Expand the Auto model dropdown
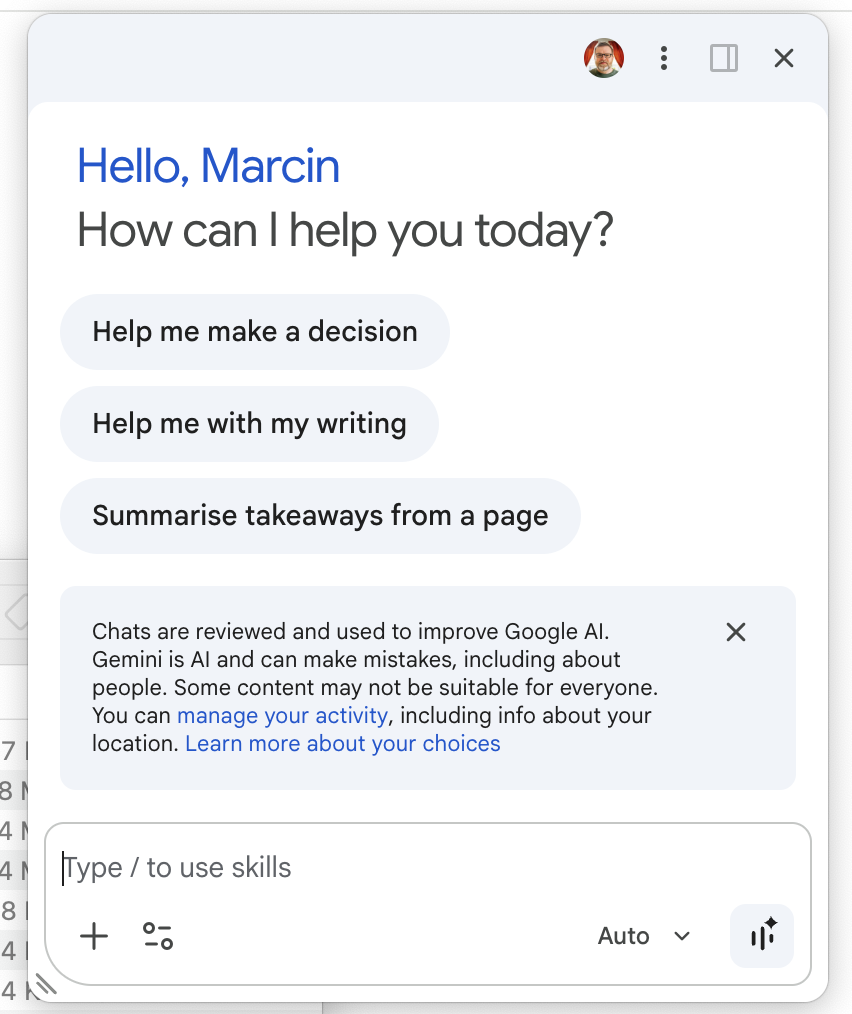Image resolution: width=852 pixels, height=1014 pixels. [x=644, y=936]
